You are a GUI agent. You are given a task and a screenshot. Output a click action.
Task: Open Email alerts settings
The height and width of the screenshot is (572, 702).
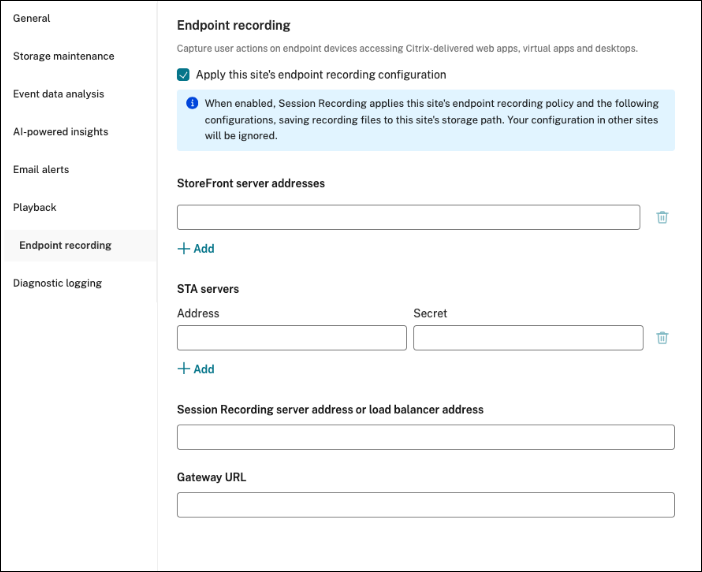[x=41, y=169]
